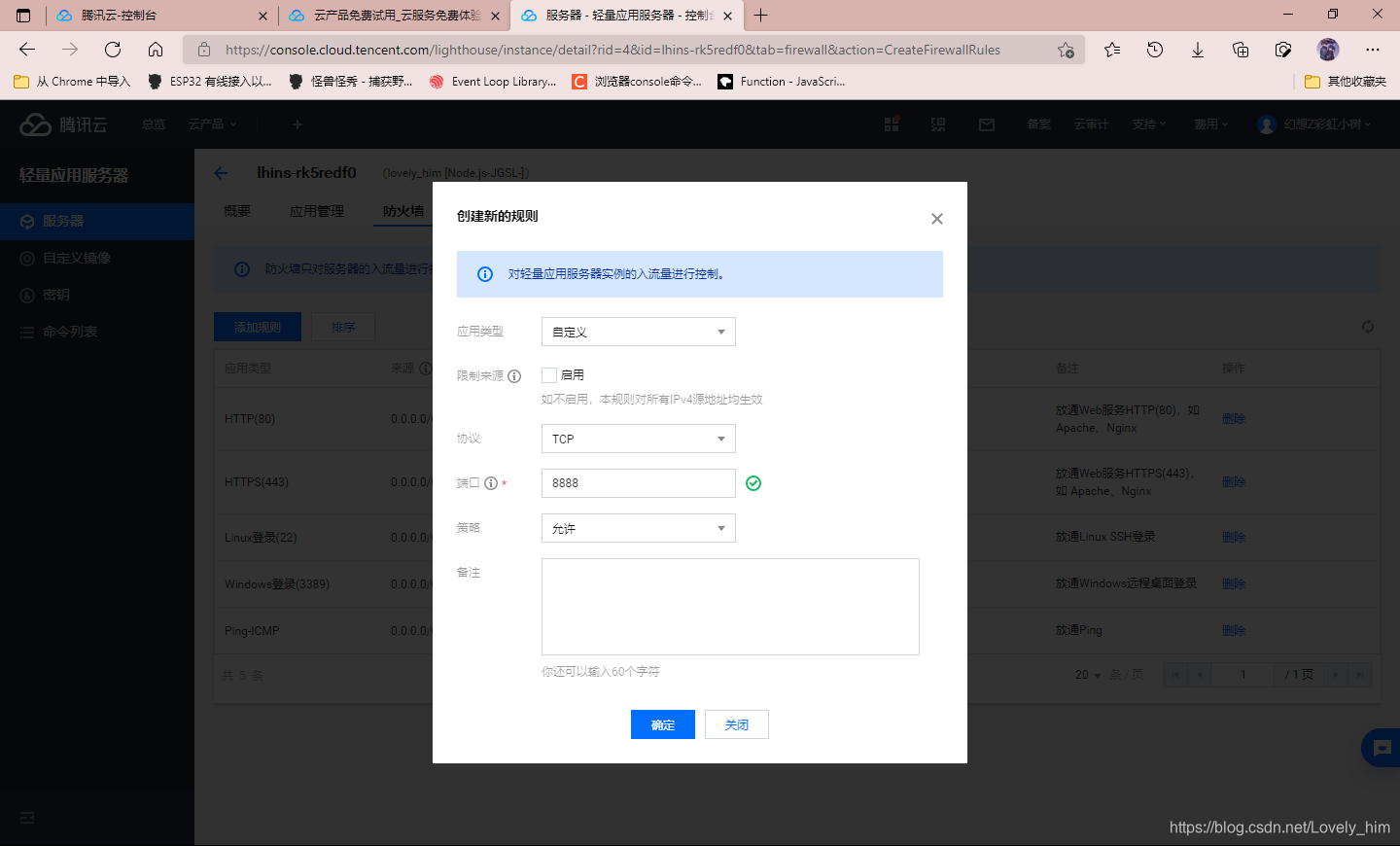This screenshot has width=1400, height=846.
Task: Confirm the rule with 确定 button
Action: click(x=663, y=724)
